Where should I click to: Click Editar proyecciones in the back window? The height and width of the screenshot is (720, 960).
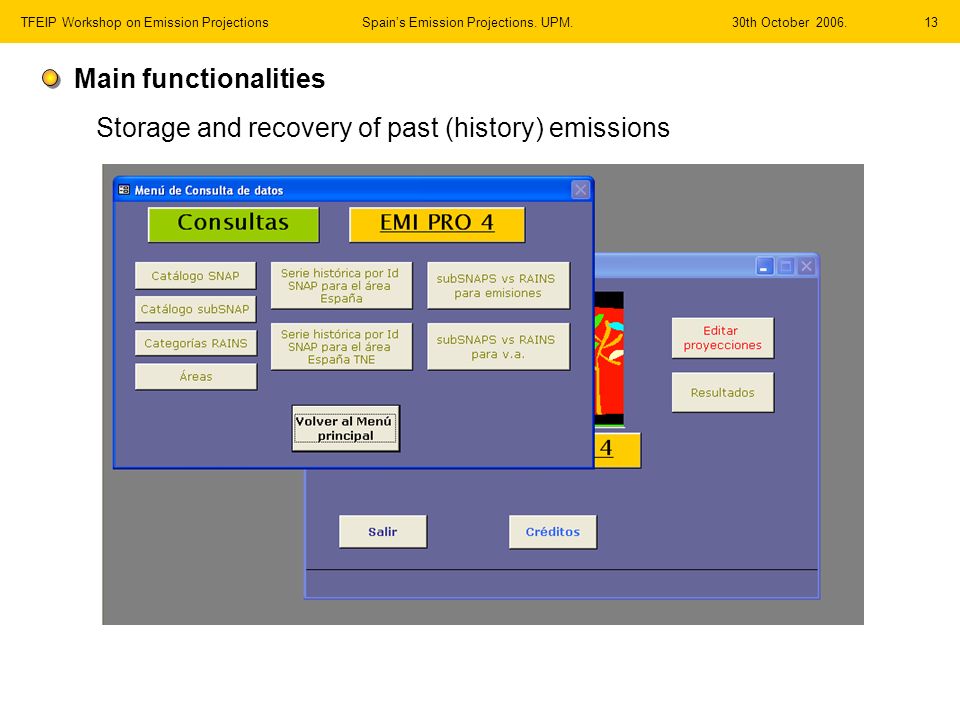722,338
